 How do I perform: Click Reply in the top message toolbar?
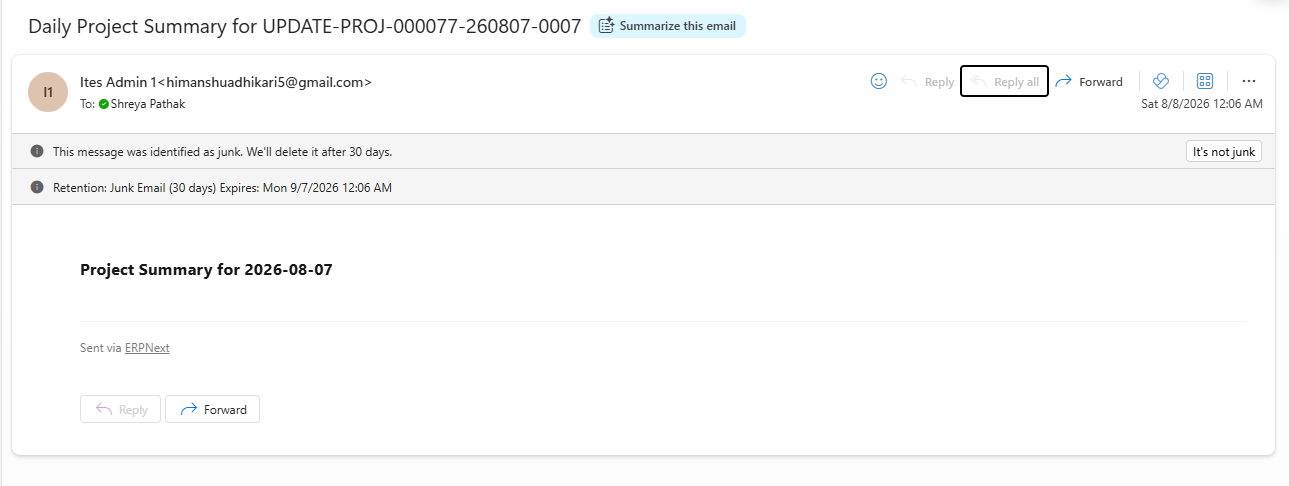[927, 81]
